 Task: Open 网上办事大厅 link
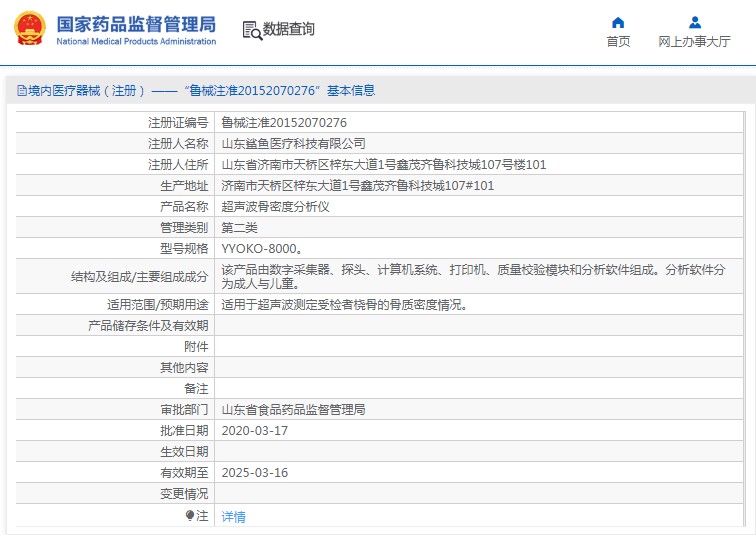click(695, 41)
